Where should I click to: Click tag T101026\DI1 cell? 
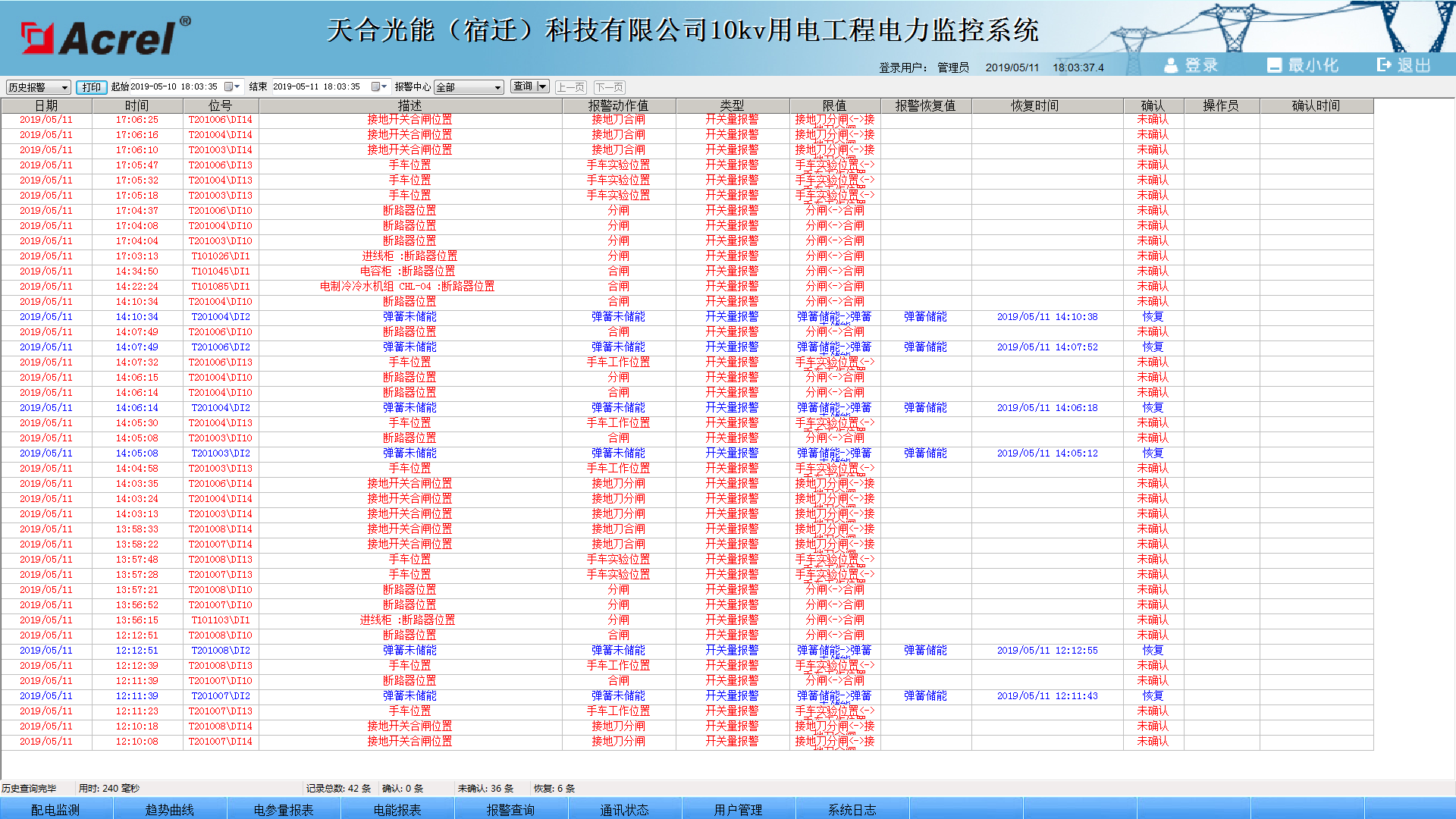pos(221,256)
